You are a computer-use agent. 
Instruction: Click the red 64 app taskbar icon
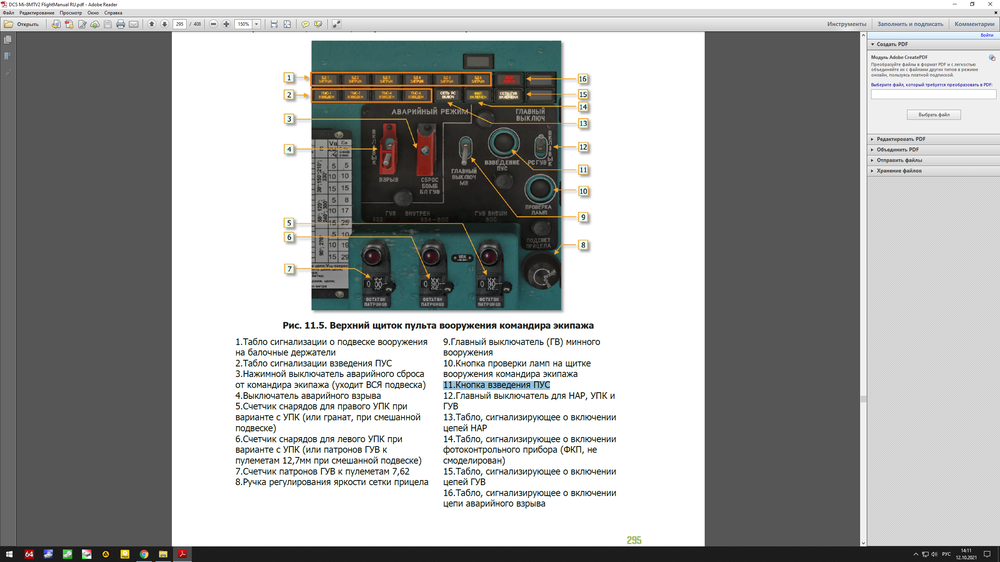(x=29, y=554)
